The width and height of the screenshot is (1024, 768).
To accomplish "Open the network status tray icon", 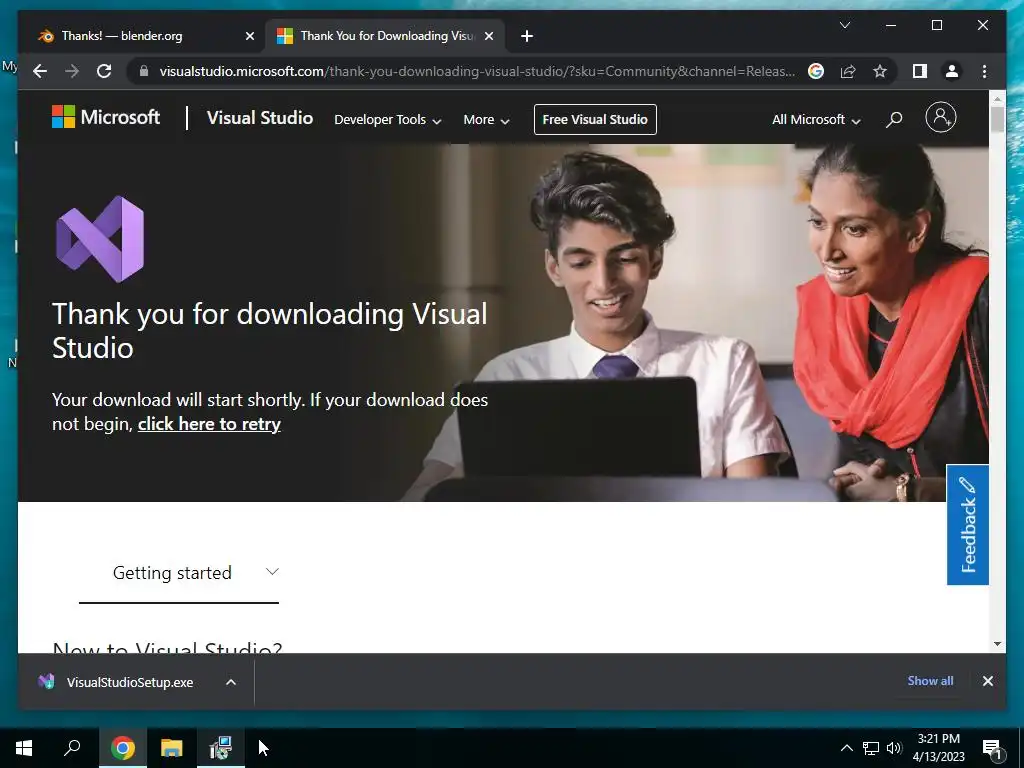I will (x=871, y=748).
